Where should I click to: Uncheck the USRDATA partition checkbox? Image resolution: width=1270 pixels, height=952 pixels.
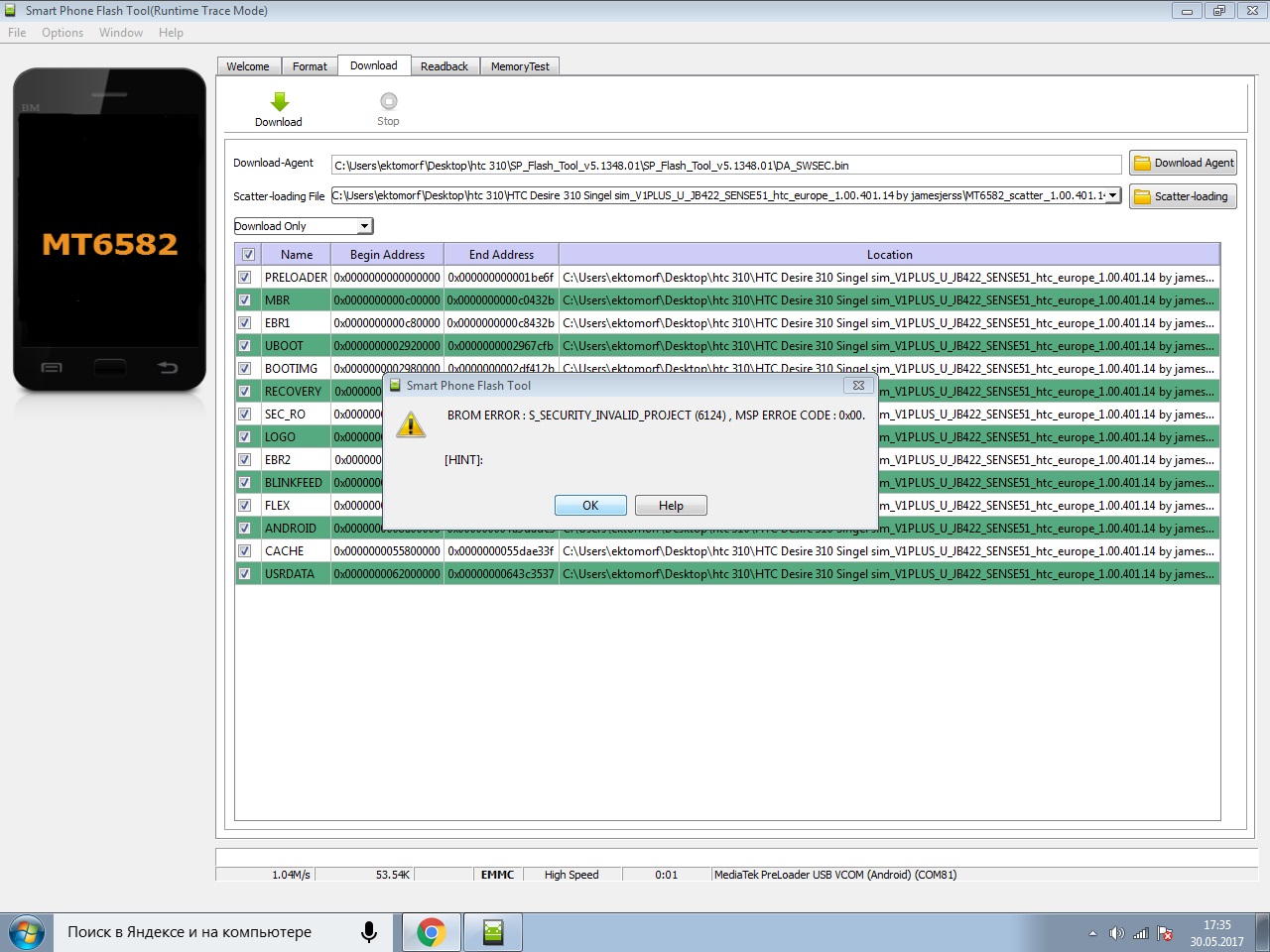pos(245,574)
